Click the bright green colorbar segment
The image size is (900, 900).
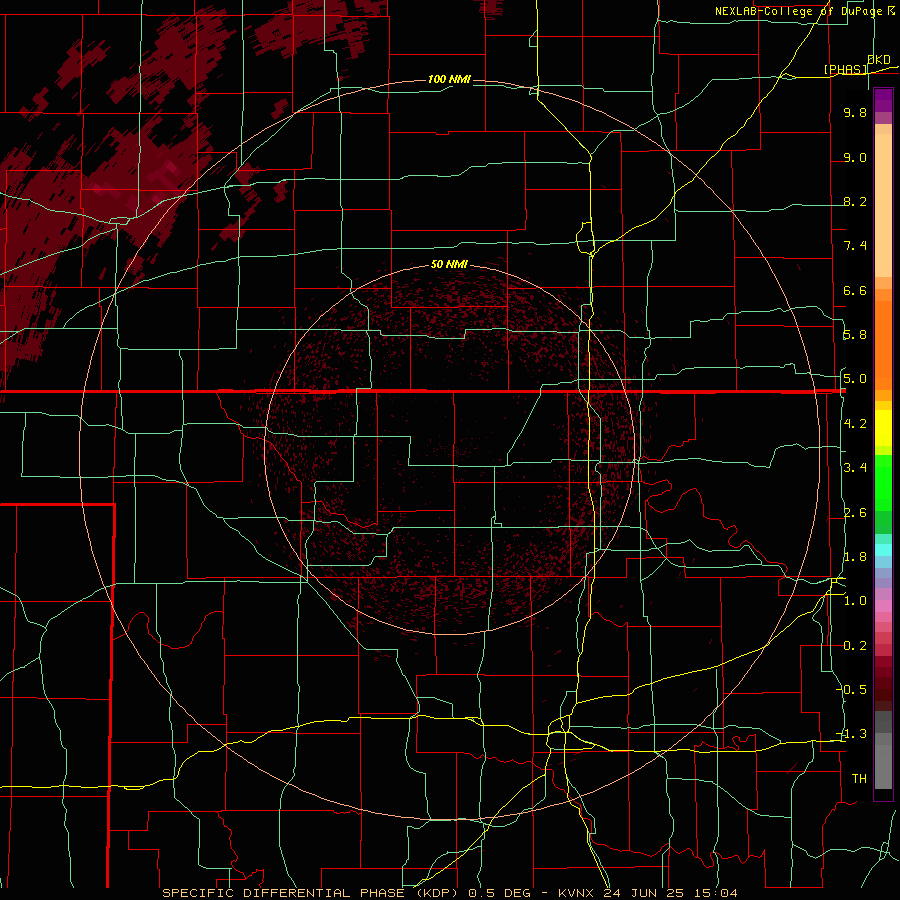tap(883, 482)
